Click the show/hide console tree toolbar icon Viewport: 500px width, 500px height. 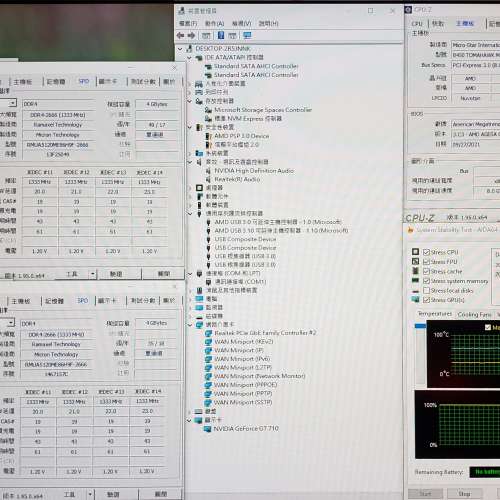(206, 35)
